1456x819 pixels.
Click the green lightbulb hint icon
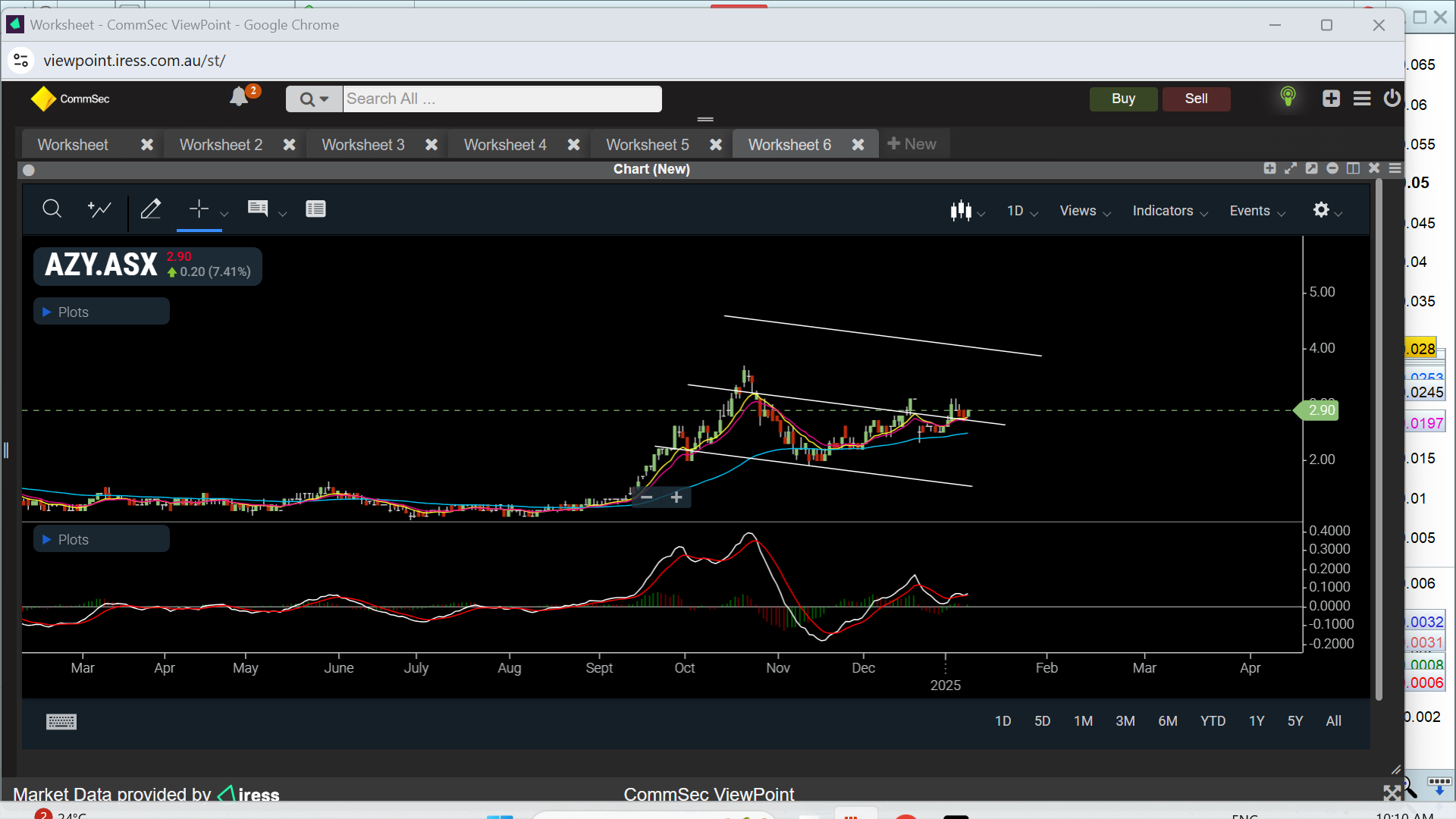click(1288, 97)
